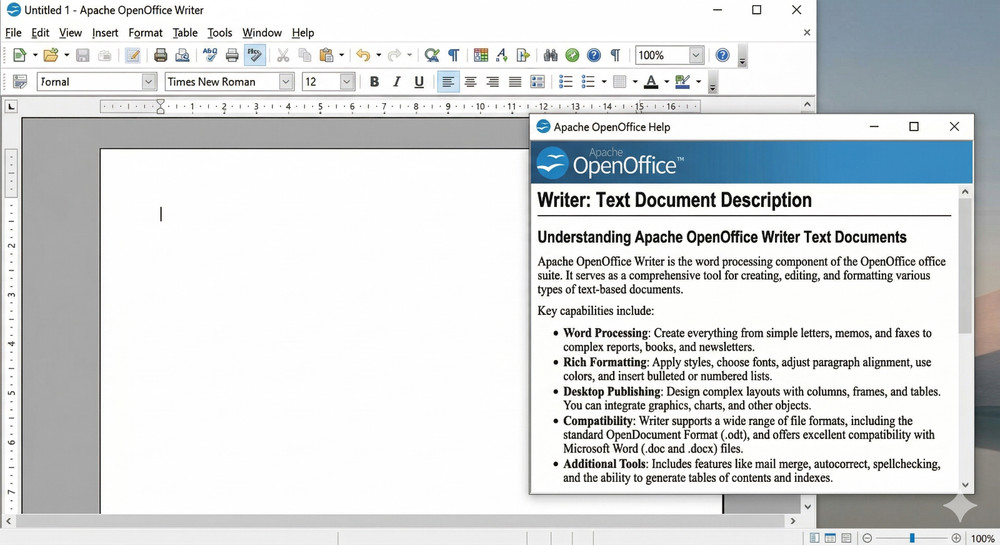Open the Tools menu
The width and height of the screenshot is (1000, 545).
coord(219,33)
